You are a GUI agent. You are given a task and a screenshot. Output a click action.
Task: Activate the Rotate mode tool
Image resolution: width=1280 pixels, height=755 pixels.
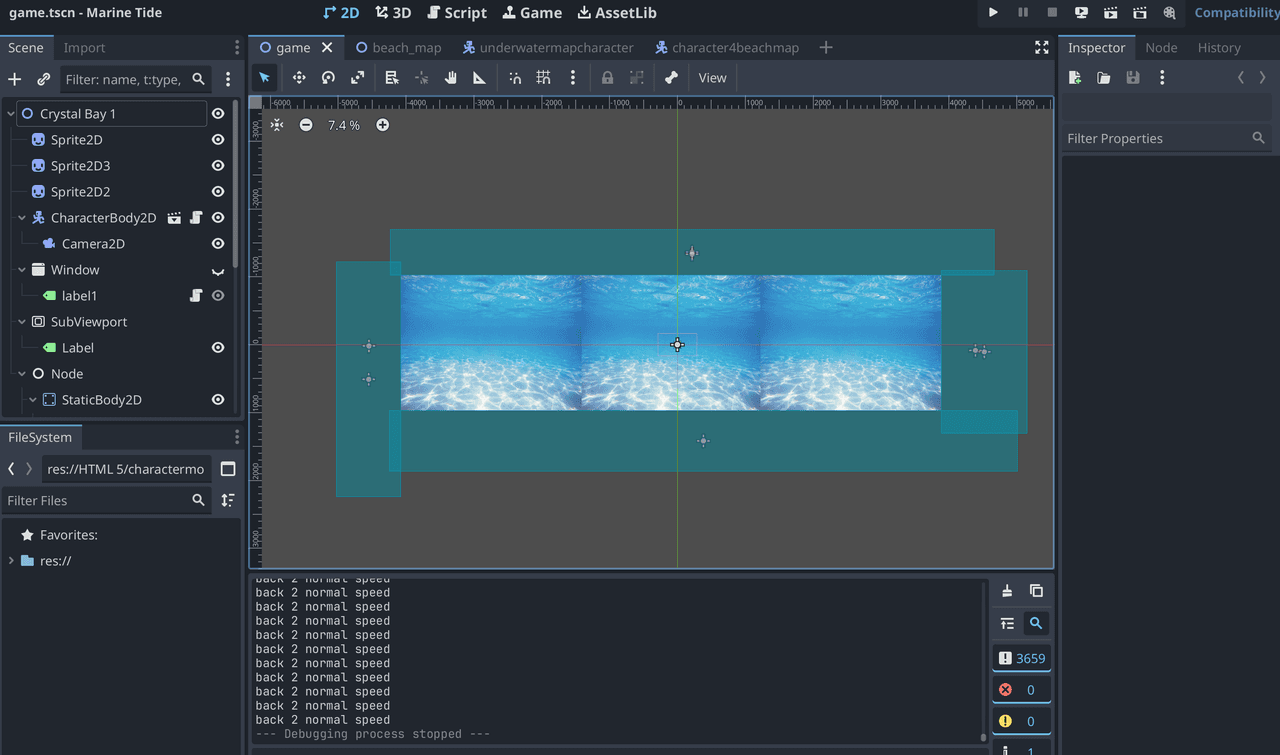tap(328, 78)
